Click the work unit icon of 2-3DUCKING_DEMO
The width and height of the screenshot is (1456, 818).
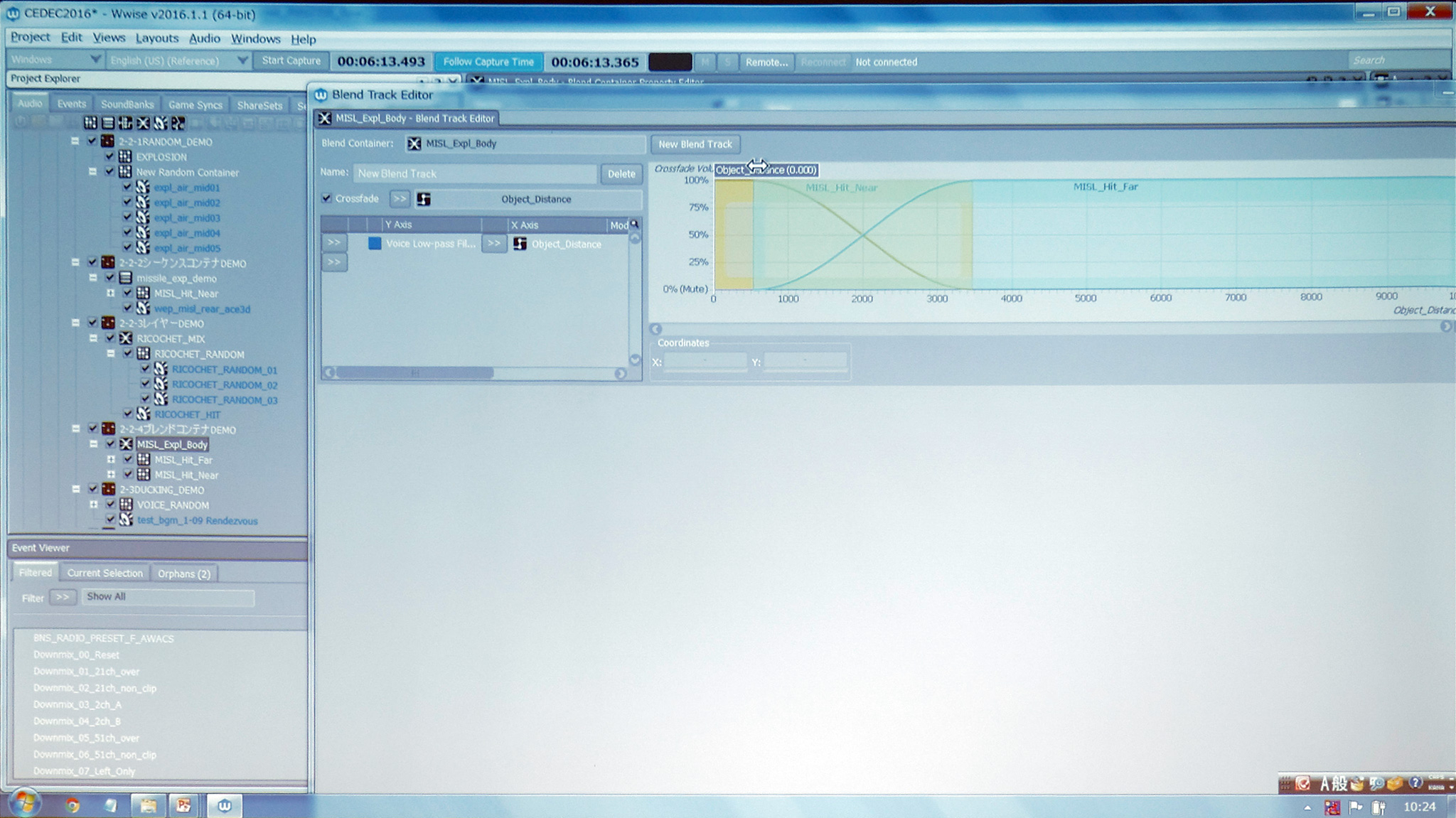[x=108, y=490]
